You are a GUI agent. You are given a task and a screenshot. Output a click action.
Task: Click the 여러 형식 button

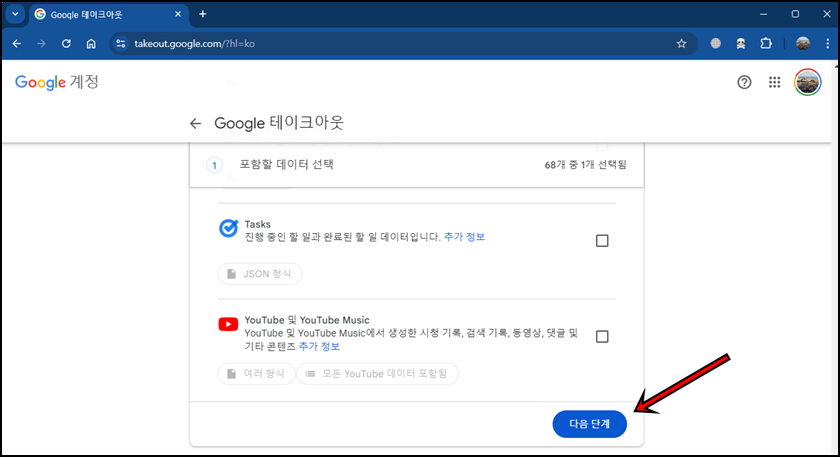(x=256, y=373)
